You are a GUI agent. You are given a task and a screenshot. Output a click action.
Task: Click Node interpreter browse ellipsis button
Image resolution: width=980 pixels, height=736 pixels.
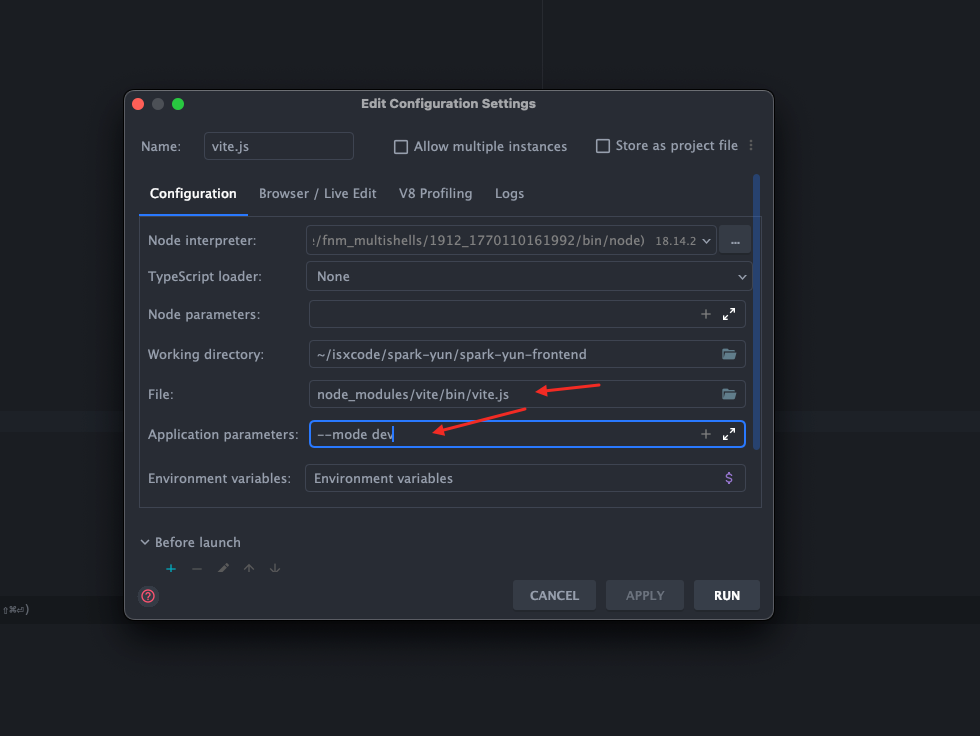[735, 240]
